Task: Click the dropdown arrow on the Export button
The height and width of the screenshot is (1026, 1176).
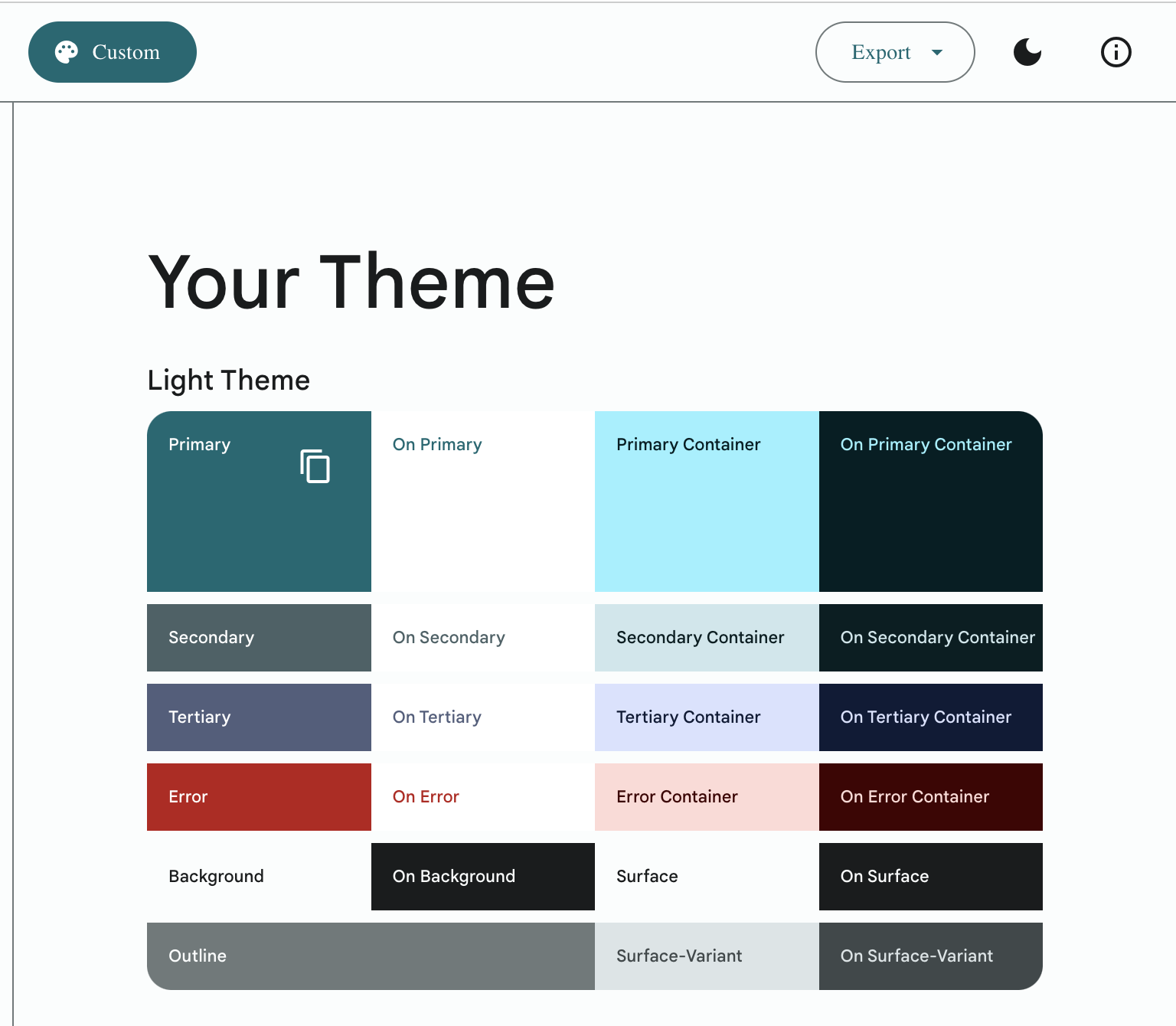Action: tap(936, 53)
